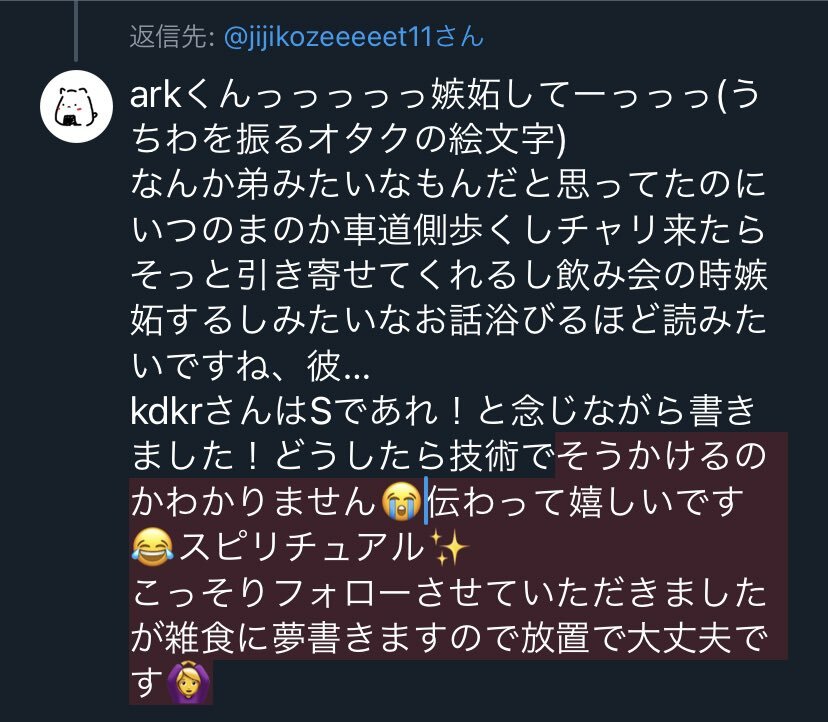Click the line そっと引き寄せてくれるし飲み会の時嫉
The height and width of the screenshot is (722, 828).
[x=448, y=275]
